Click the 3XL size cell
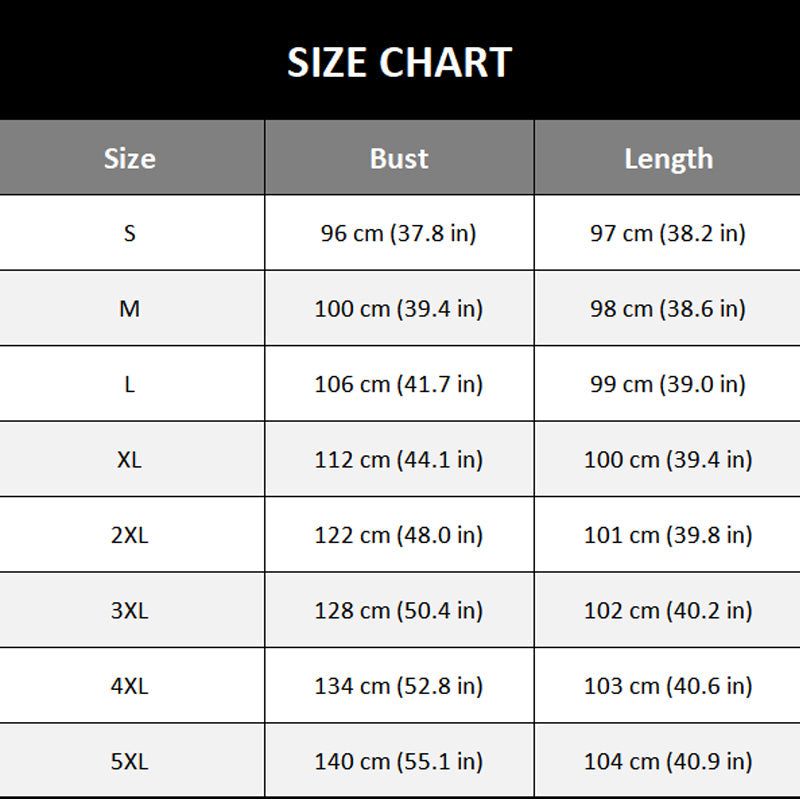The image size is (800, 800). point(130,610)
